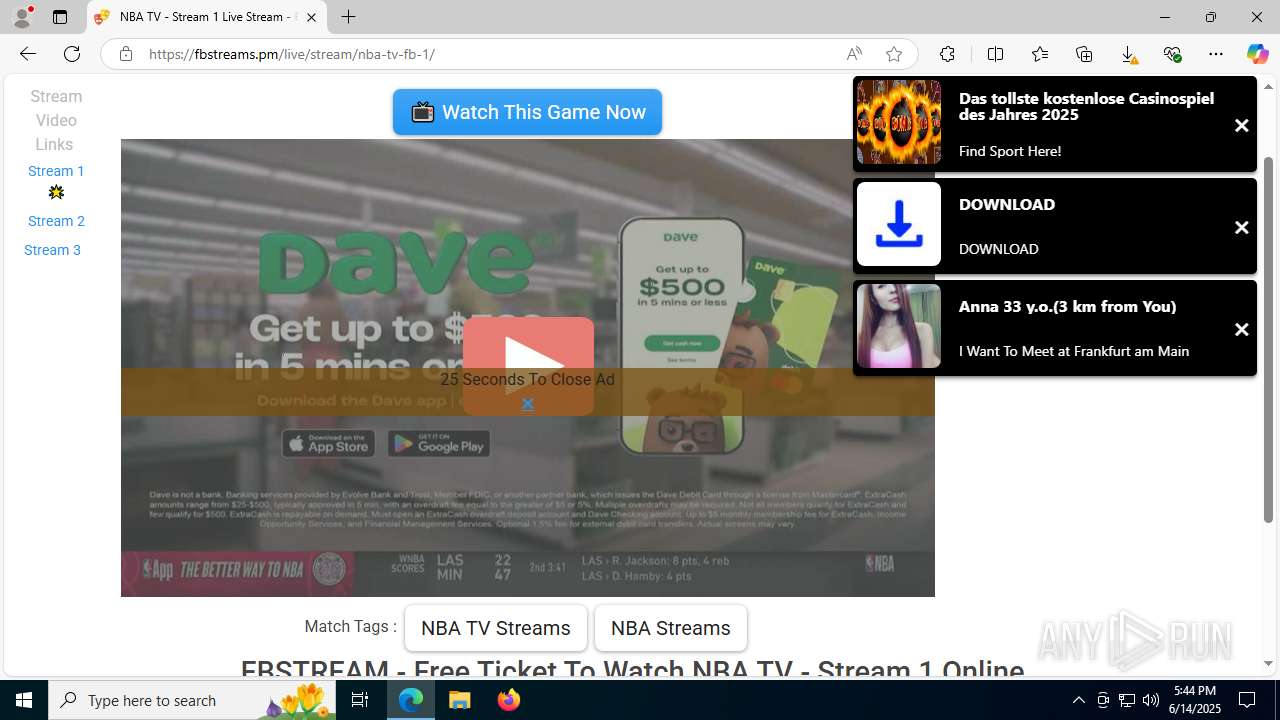Open Action Center notifications

(1247, 700)
